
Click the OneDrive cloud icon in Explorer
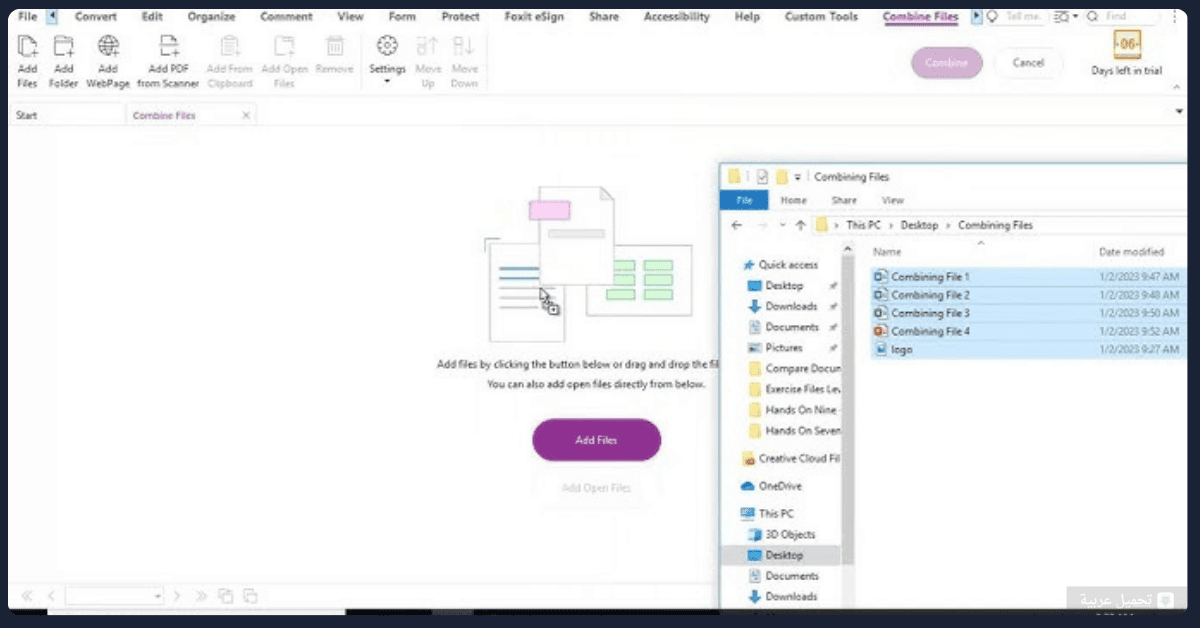(748, 486)
